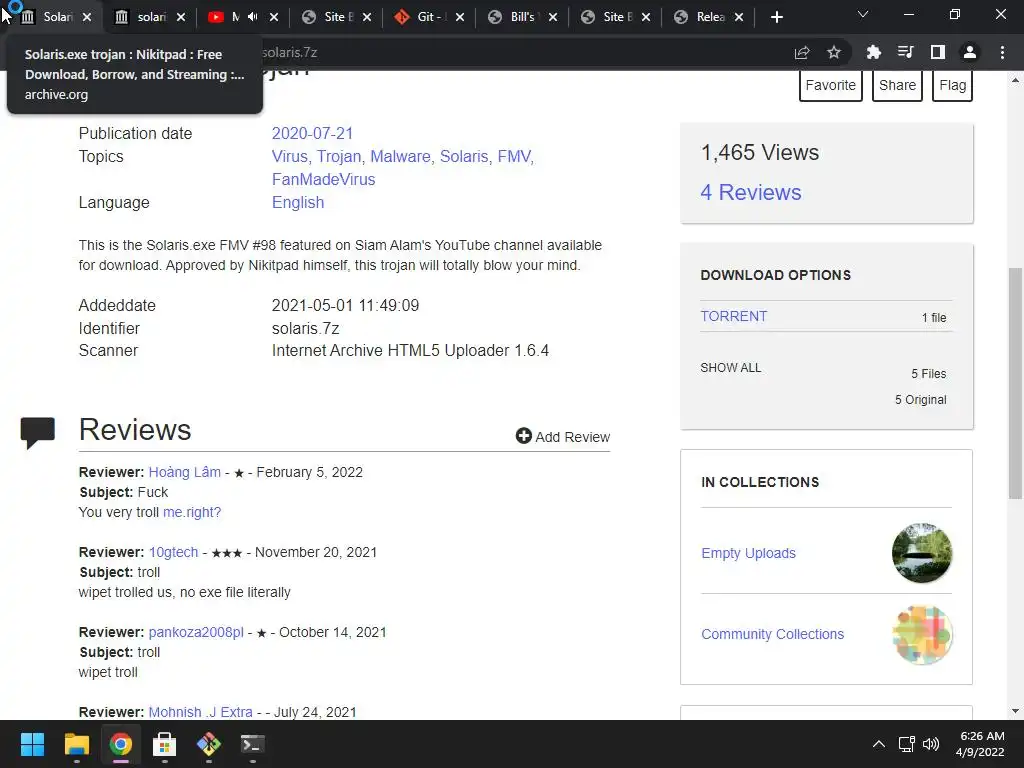The width and height of the screenshot is (1024, 768).
Task: Click the Reviews speech bubble icon
Action: (x=37, y=432)
